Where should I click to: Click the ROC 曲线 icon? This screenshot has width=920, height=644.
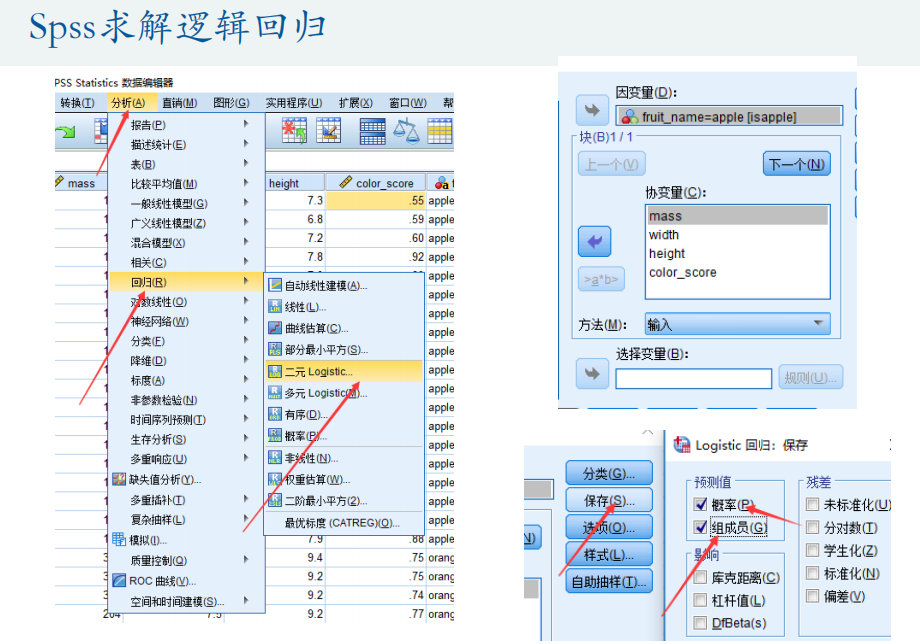(119, 581)
